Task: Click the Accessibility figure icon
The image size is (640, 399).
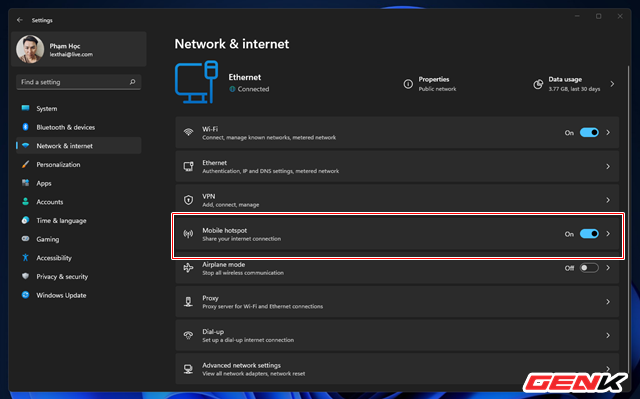Action: point(25,257)
